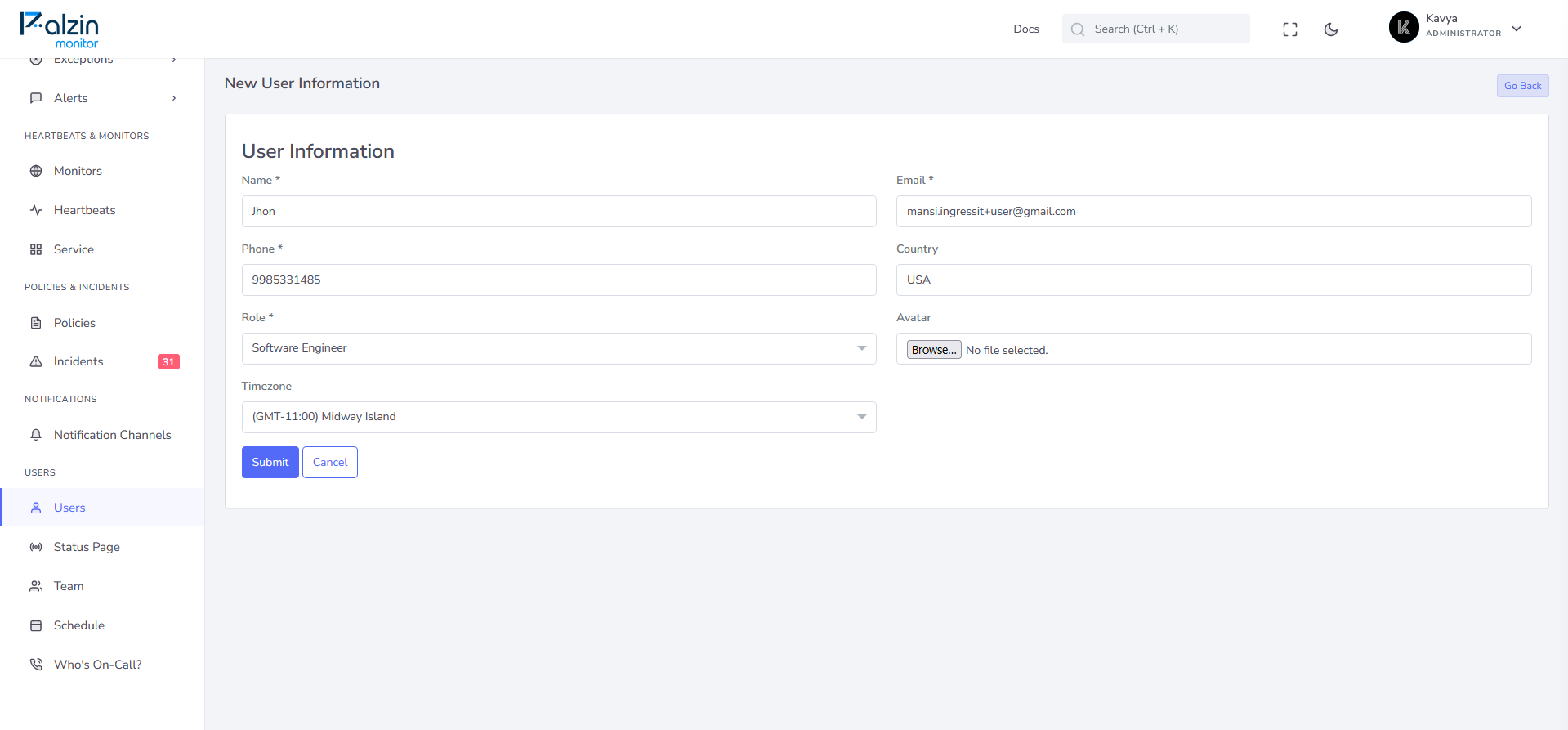Screen dimensions: 1568x730
Task: Focus the Search (Ctrl + K) box
Action: pos(1155,29)
